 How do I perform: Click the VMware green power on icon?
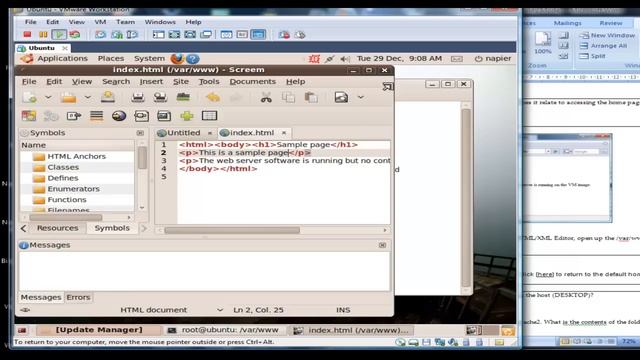(59, 35)
